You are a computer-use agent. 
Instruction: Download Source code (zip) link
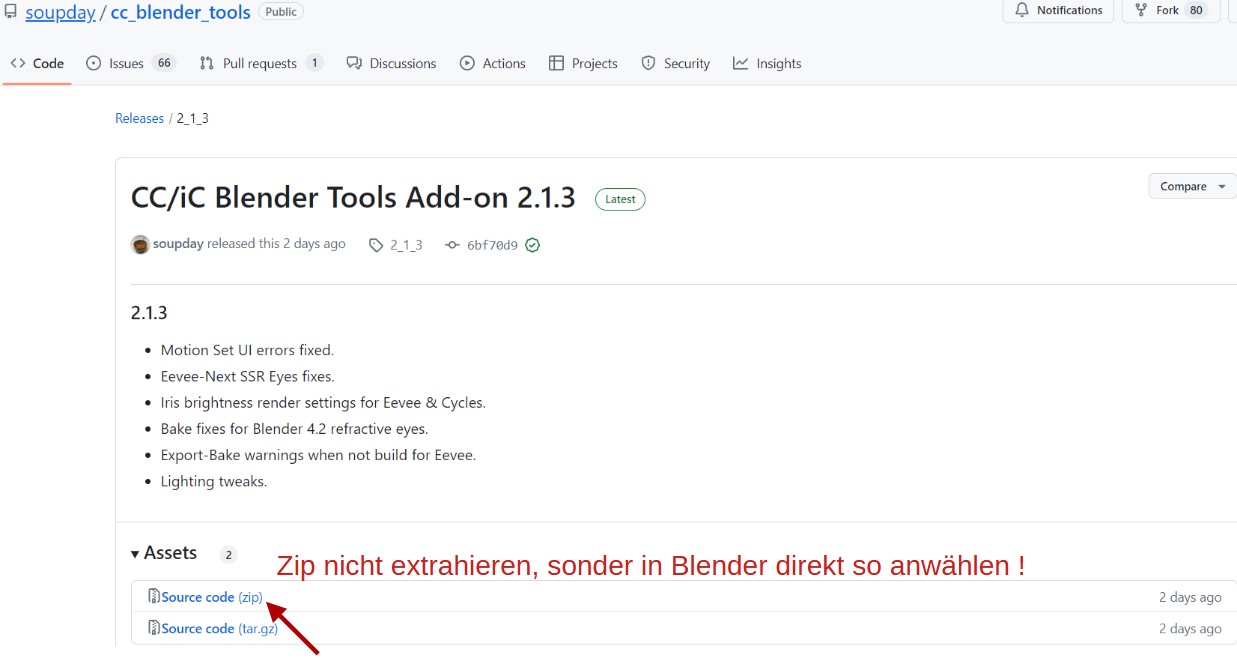pos(212,597)
